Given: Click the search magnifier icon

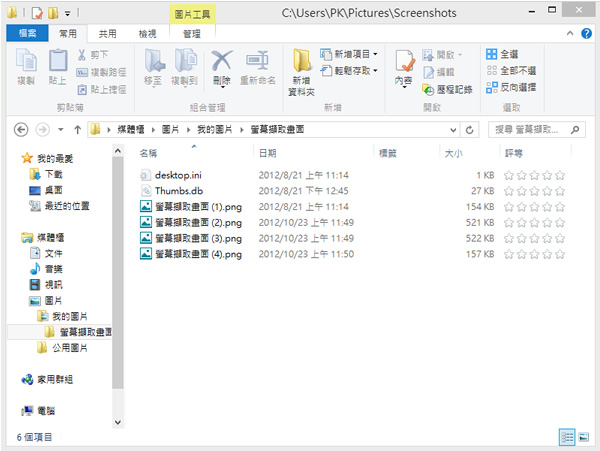Looking at the screenshot, I should 575,130.
